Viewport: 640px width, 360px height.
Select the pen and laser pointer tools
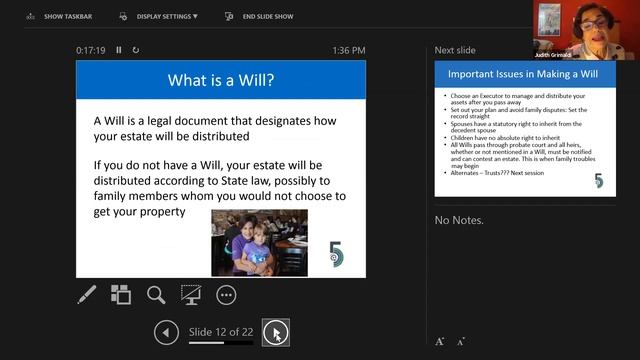tap(87, 295)
